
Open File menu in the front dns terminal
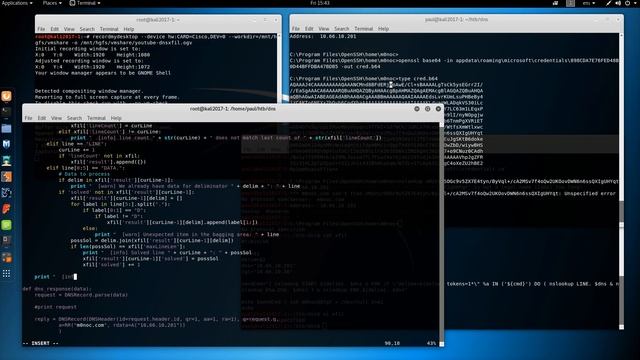[x=28, y=118]
